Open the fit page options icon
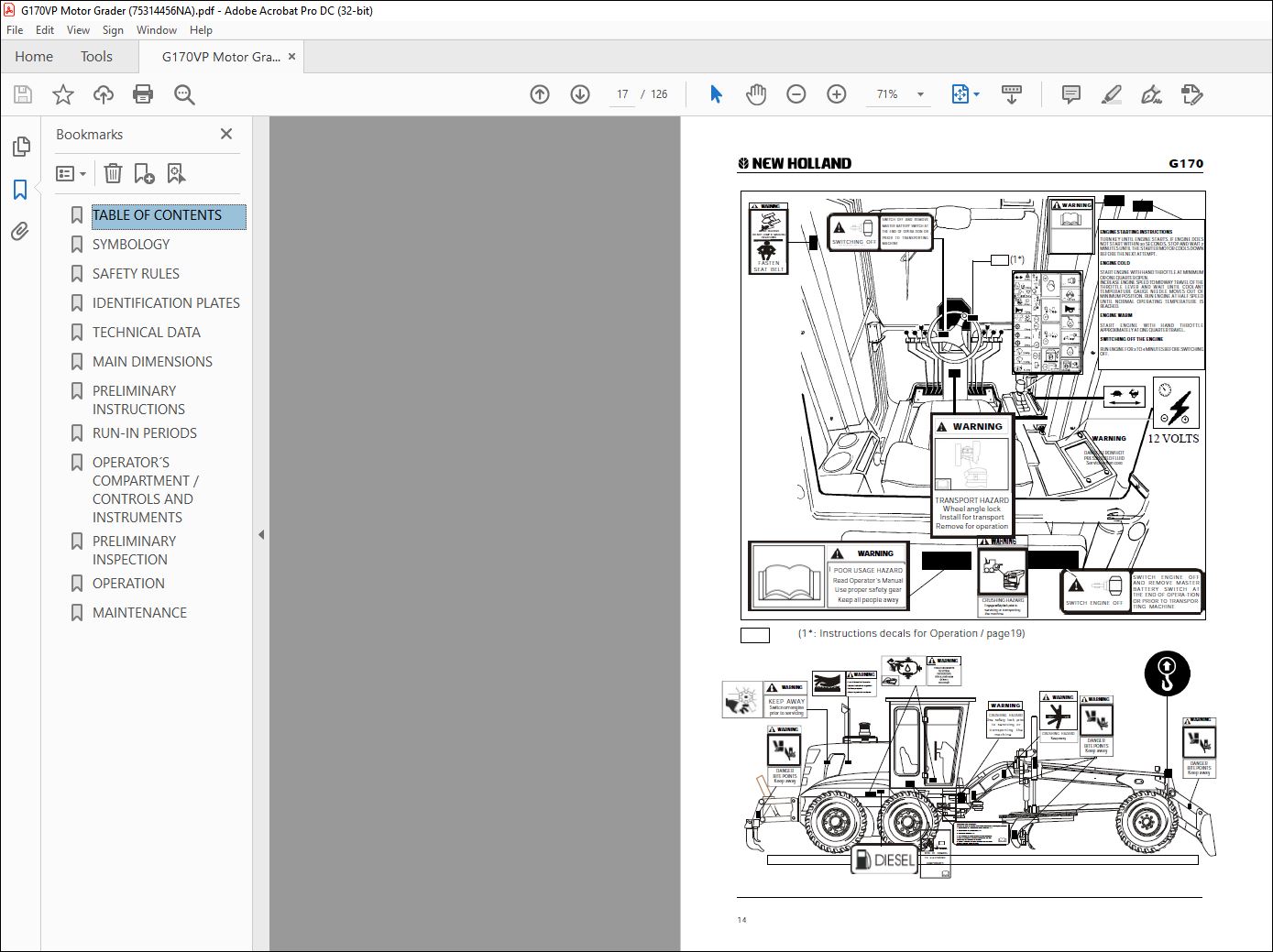This screenshot has height=952, width=1273. coord(965,94)
